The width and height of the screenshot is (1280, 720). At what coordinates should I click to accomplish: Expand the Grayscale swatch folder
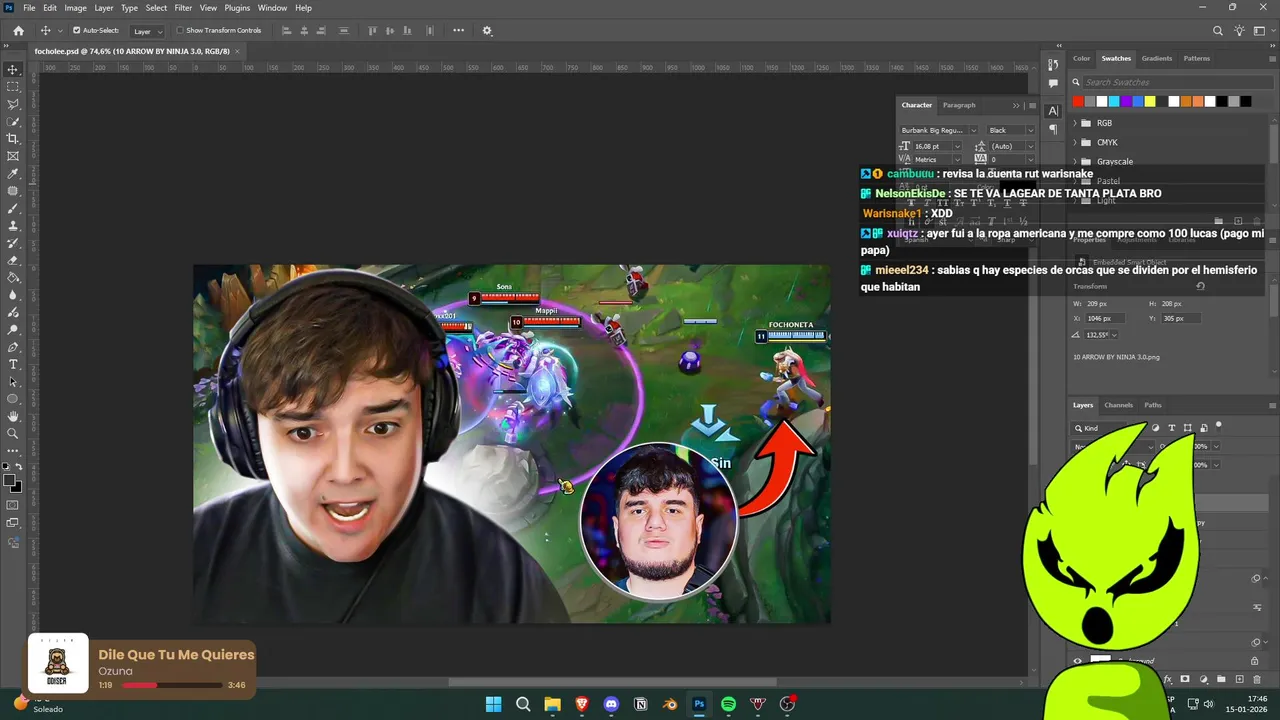point(1075,161)
